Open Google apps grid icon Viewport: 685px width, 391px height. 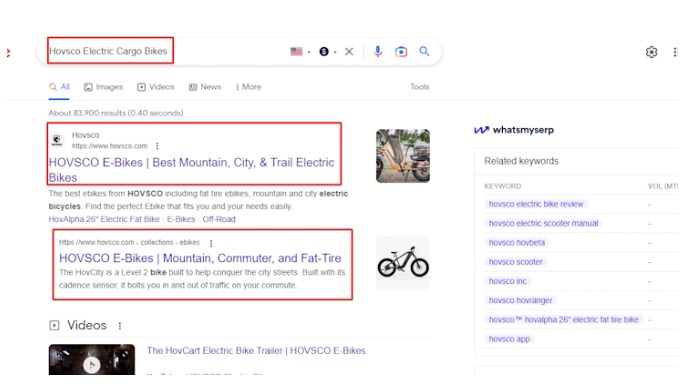[676, 52]
